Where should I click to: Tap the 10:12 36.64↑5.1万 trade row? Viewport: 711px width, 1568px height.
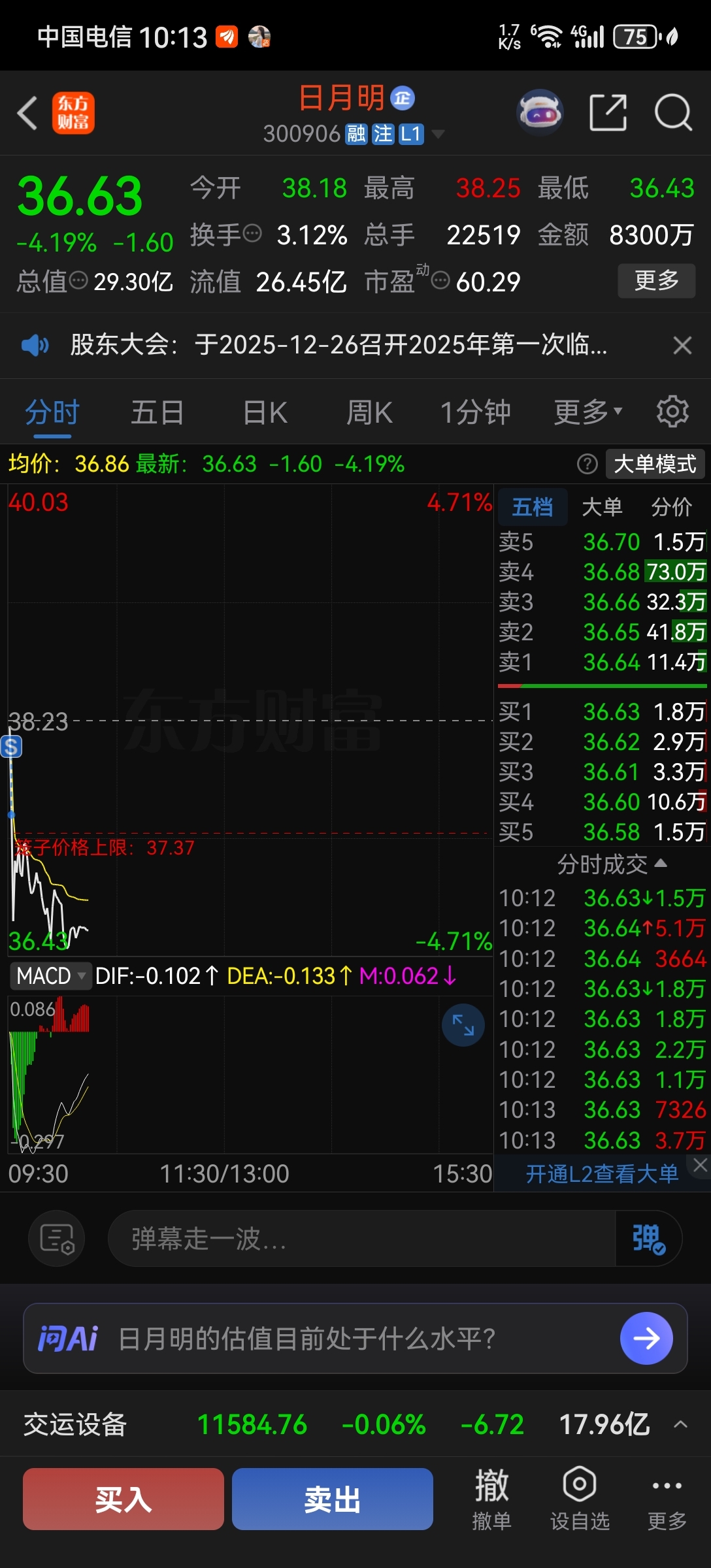pyautogui.click(x=602, y=928)
